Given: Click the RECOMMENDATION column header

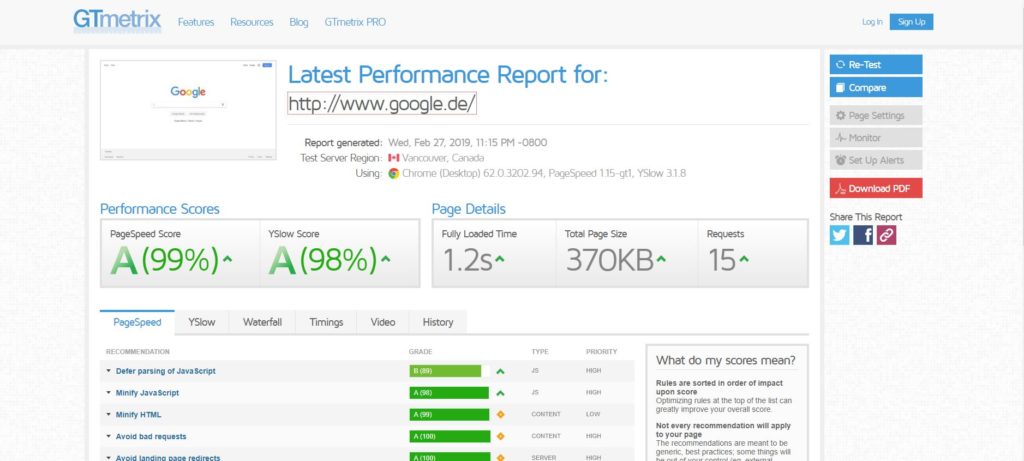Looking at the screenshot, I should coord(138,352).
